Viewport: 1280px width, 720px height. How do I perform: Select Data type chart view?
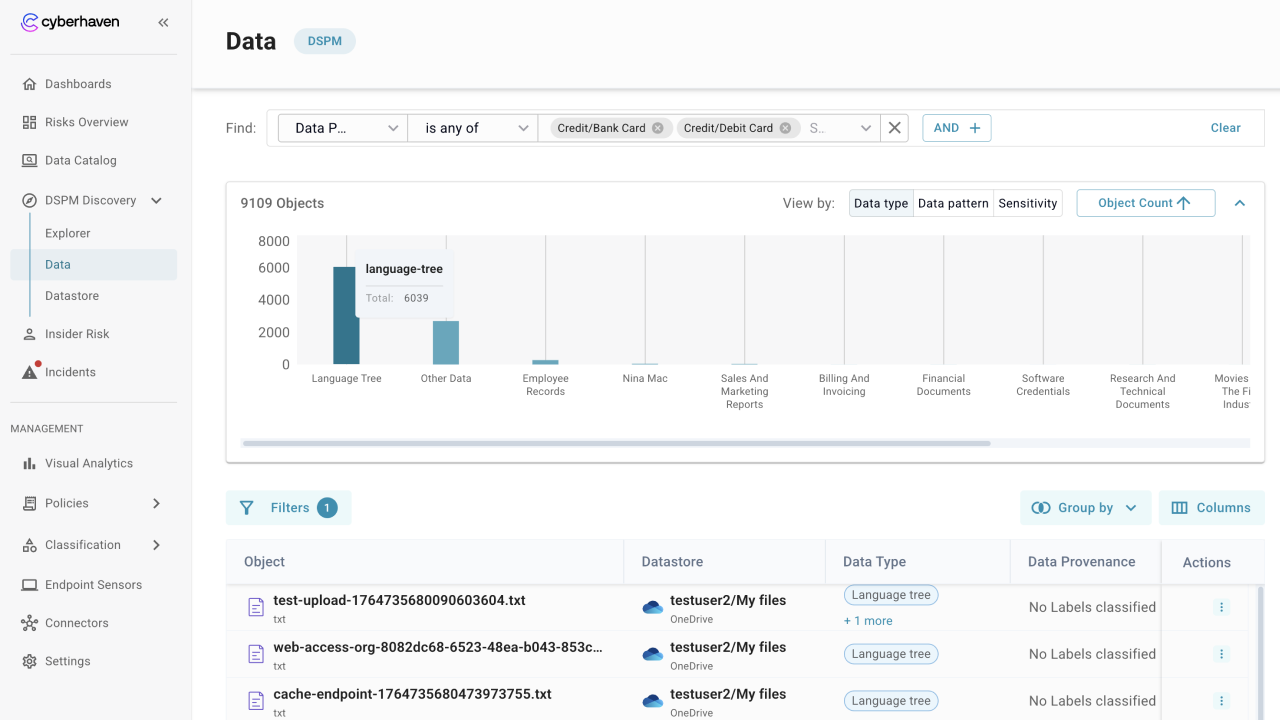point(881,203)
